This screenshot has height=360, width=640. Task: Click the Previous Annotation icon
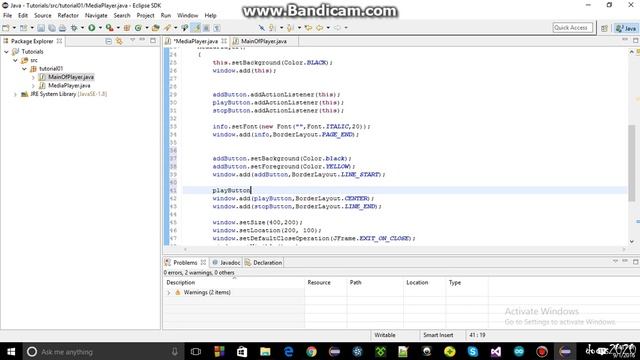point(290,28)
